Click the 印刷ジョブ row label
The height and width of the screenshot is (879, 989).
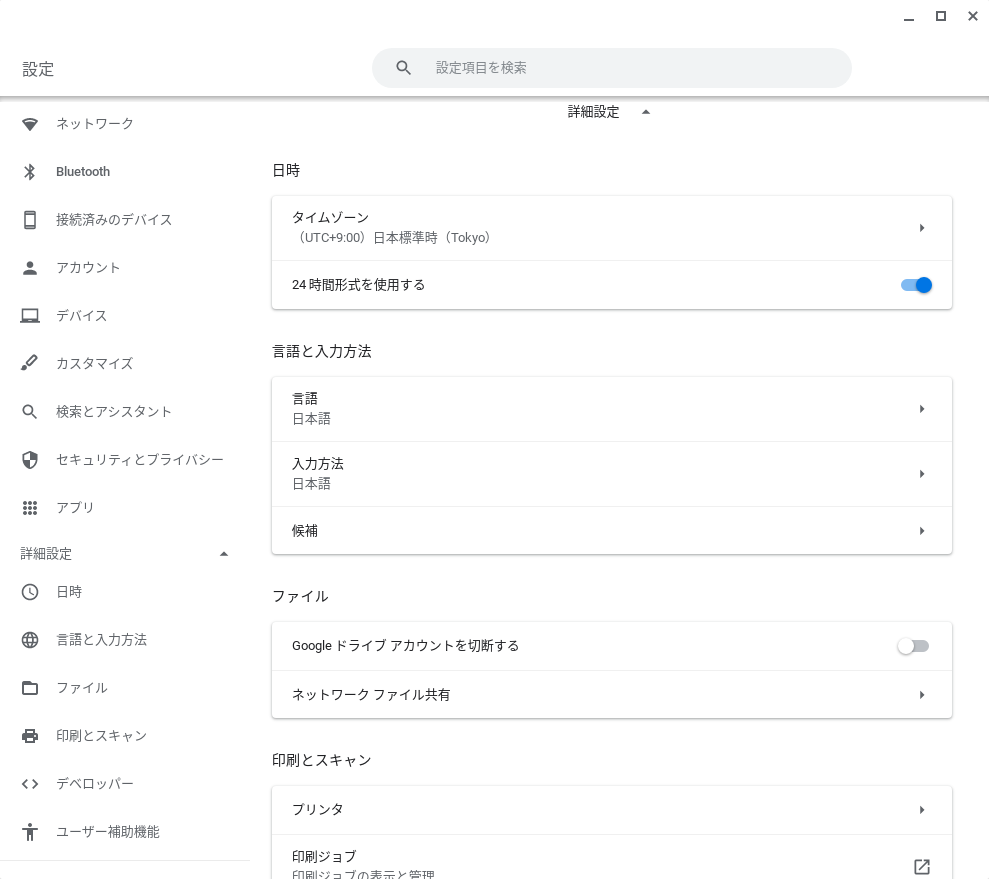(x=324, y=856)
